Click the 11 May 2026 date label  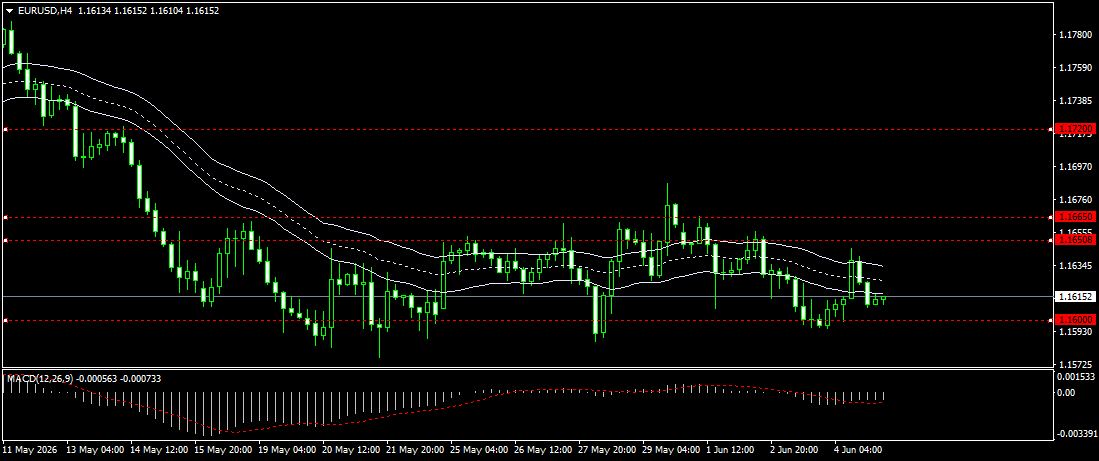(31, 448)
